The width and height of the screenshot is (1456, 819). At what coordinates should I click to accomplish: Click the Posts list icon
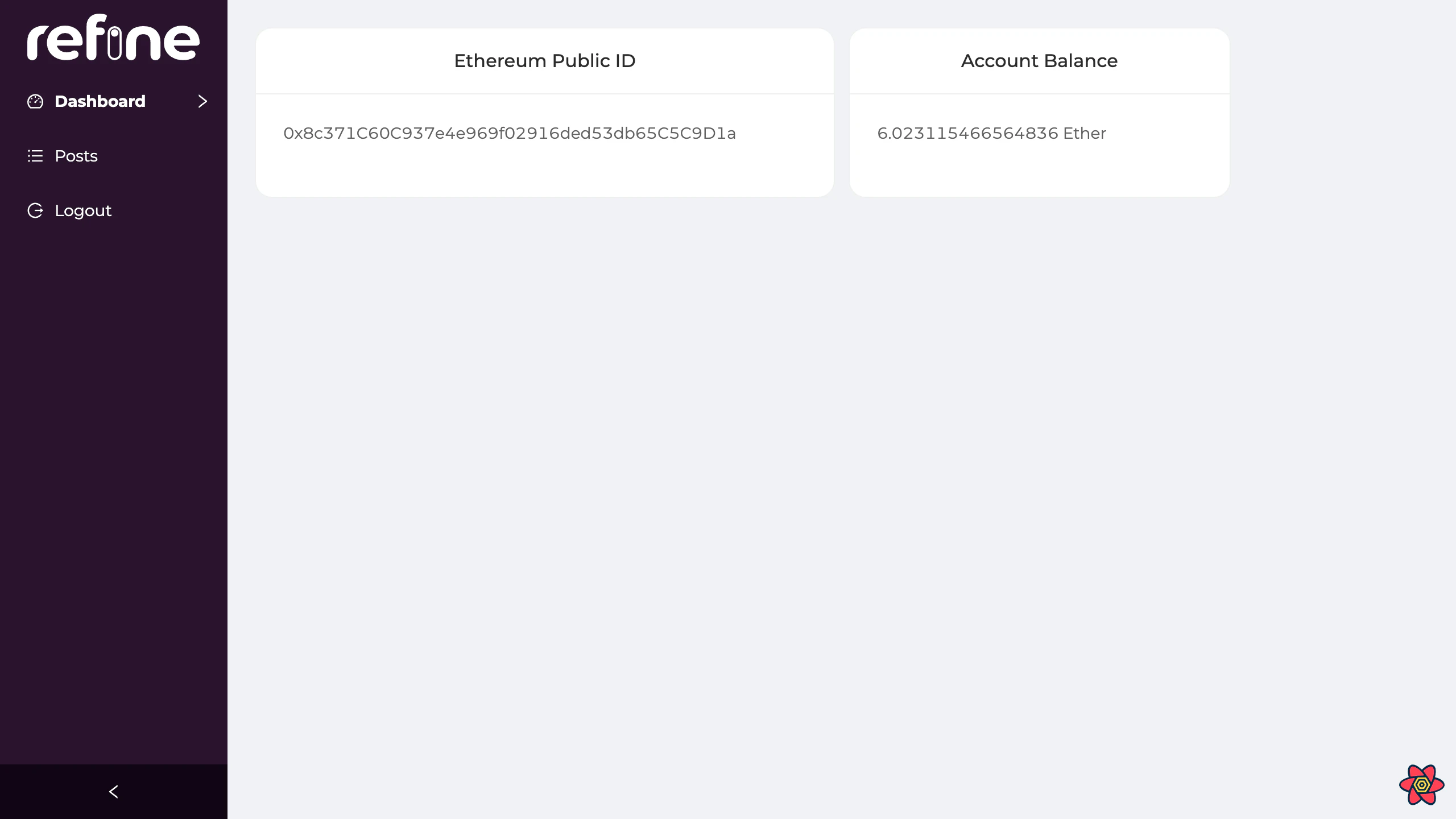tap(35, 156)
